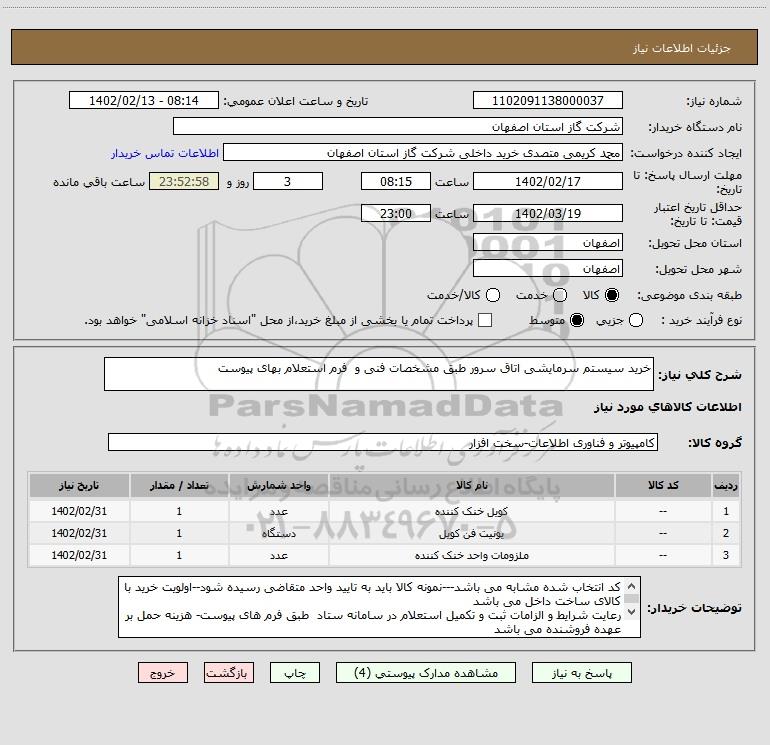This screenshot has width=770, height=745.
Task: Click buyer notes text area
Action: pyautogui.click(x=379, y=607)
